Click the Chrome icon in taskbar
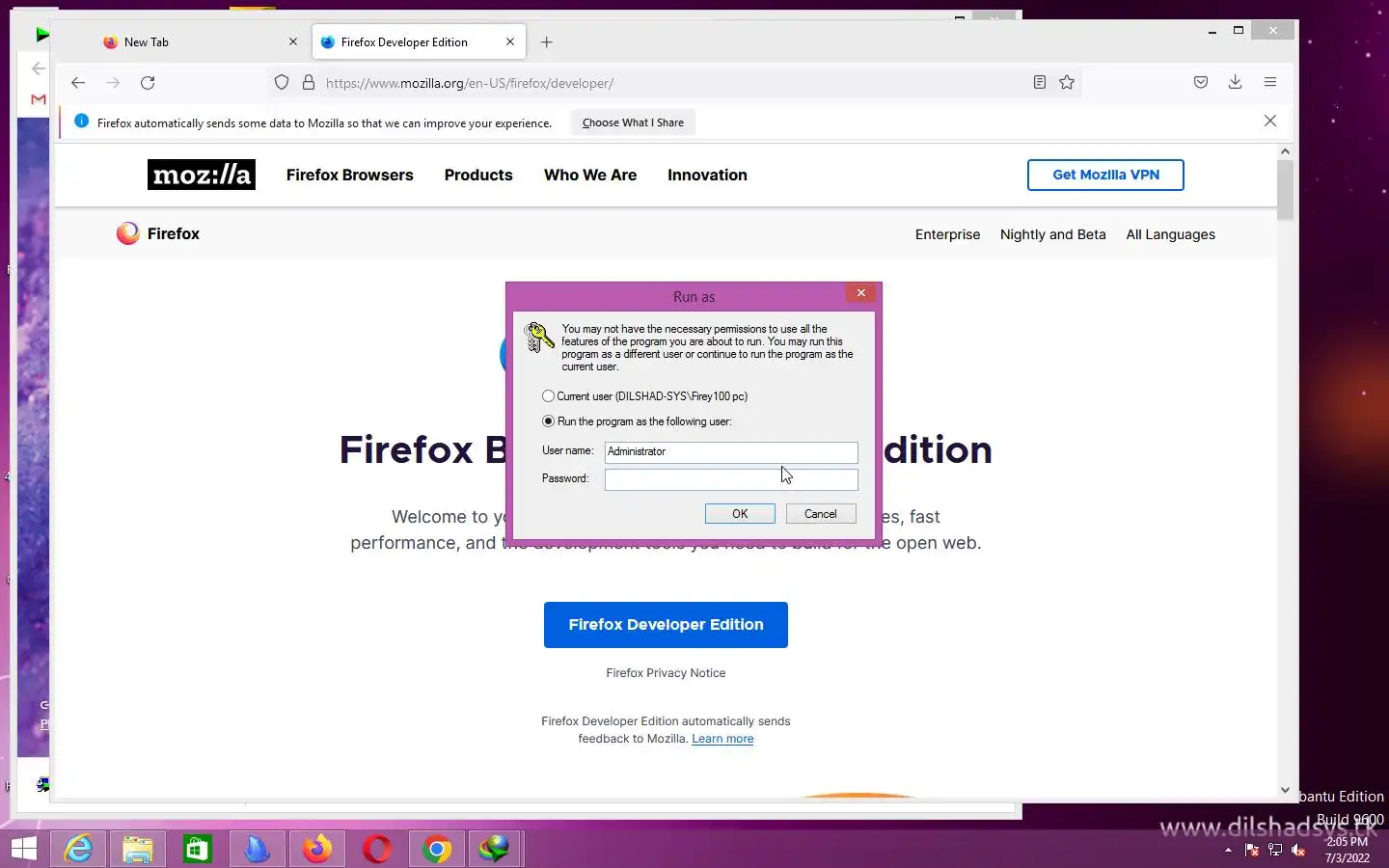This screenshot has height=868, width=1389. pos(437,849)
